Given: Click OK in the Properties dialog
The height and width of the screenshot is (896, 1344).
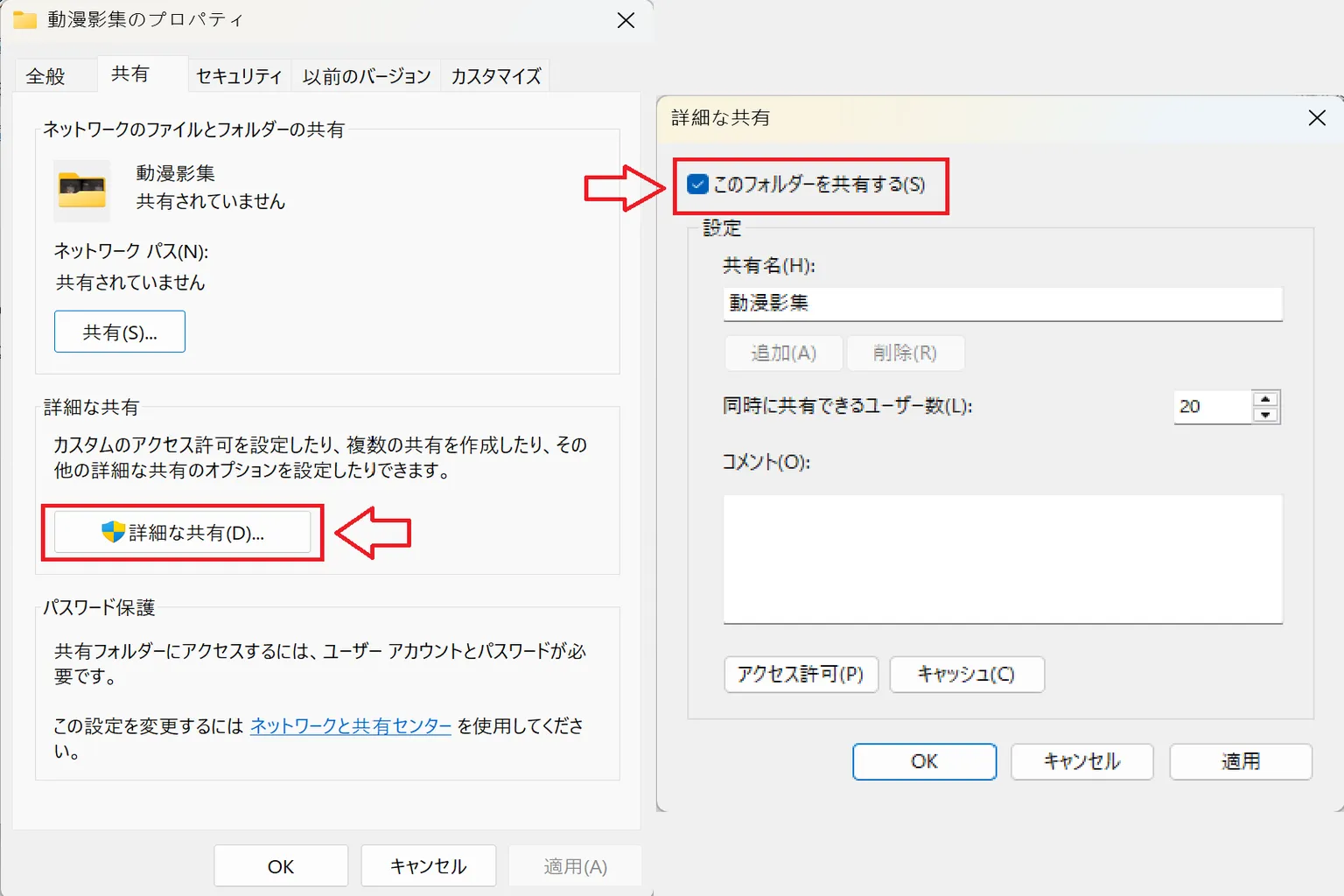Looking at the screenshot, I should click(281, 866).
